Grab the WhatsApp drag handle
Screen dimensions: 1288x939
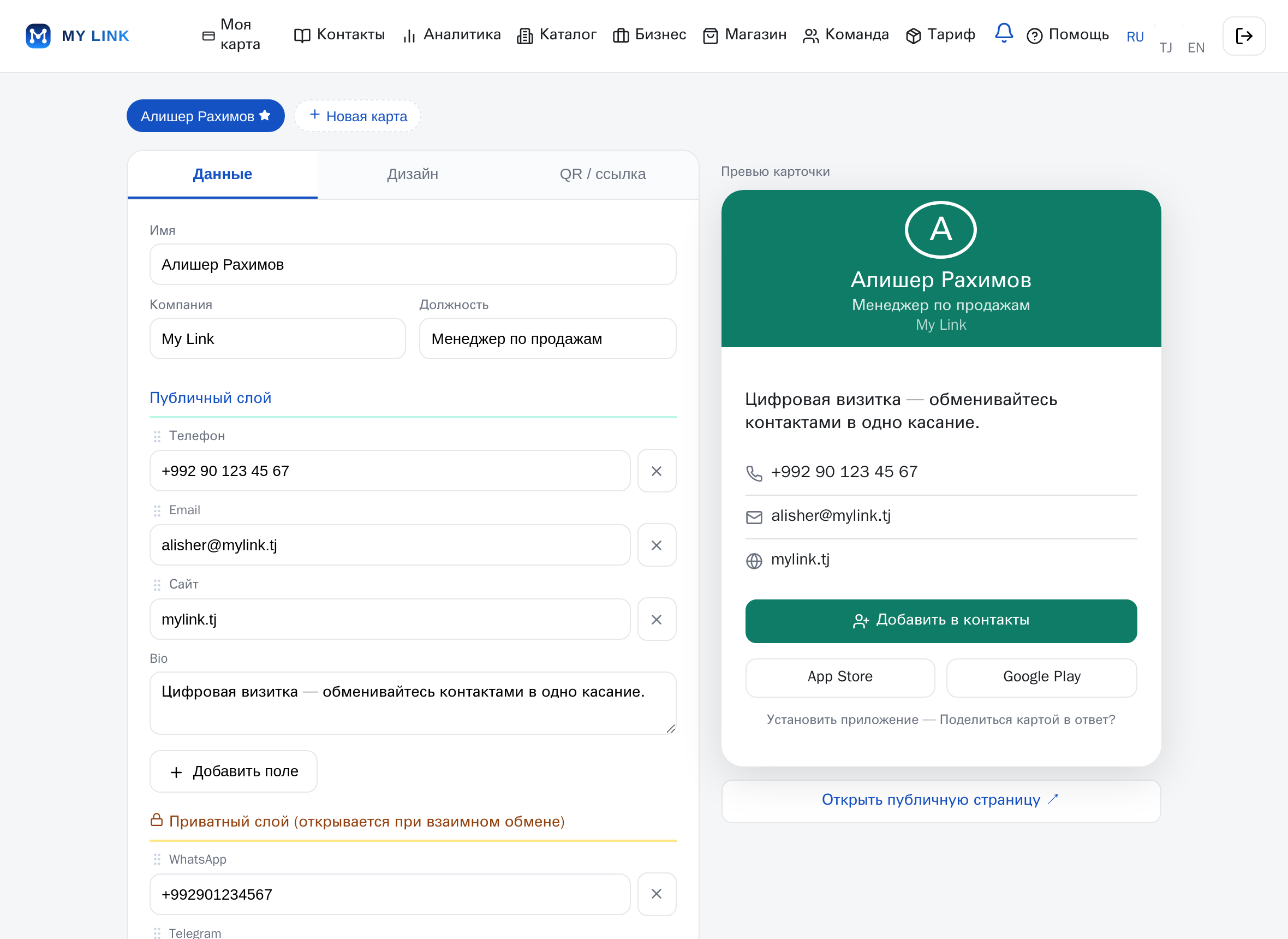pyautogui.click(x=157, y=859)
